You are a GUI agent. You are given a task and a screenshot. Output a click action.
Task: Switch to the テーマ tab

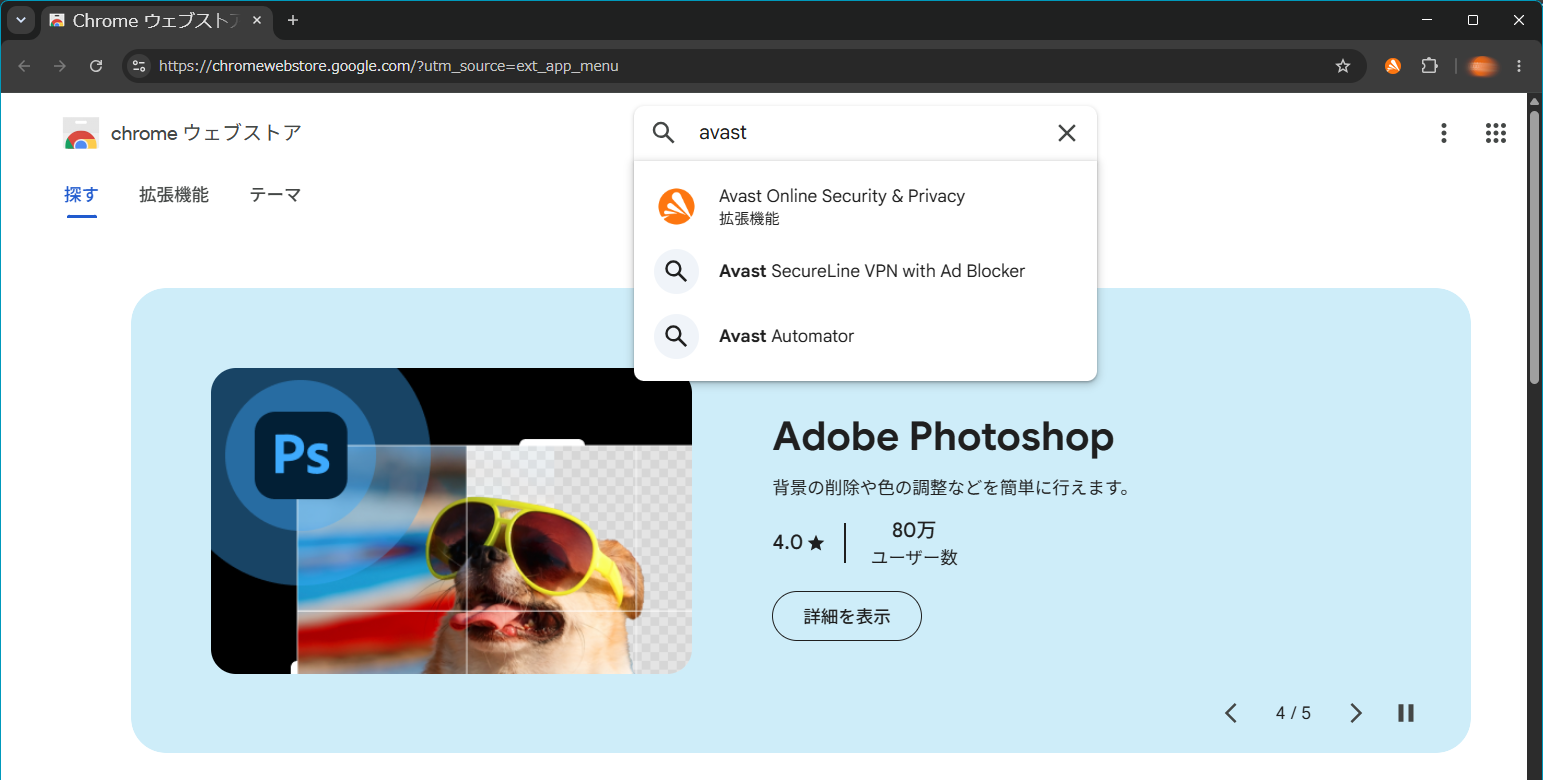tap(275, 195)
